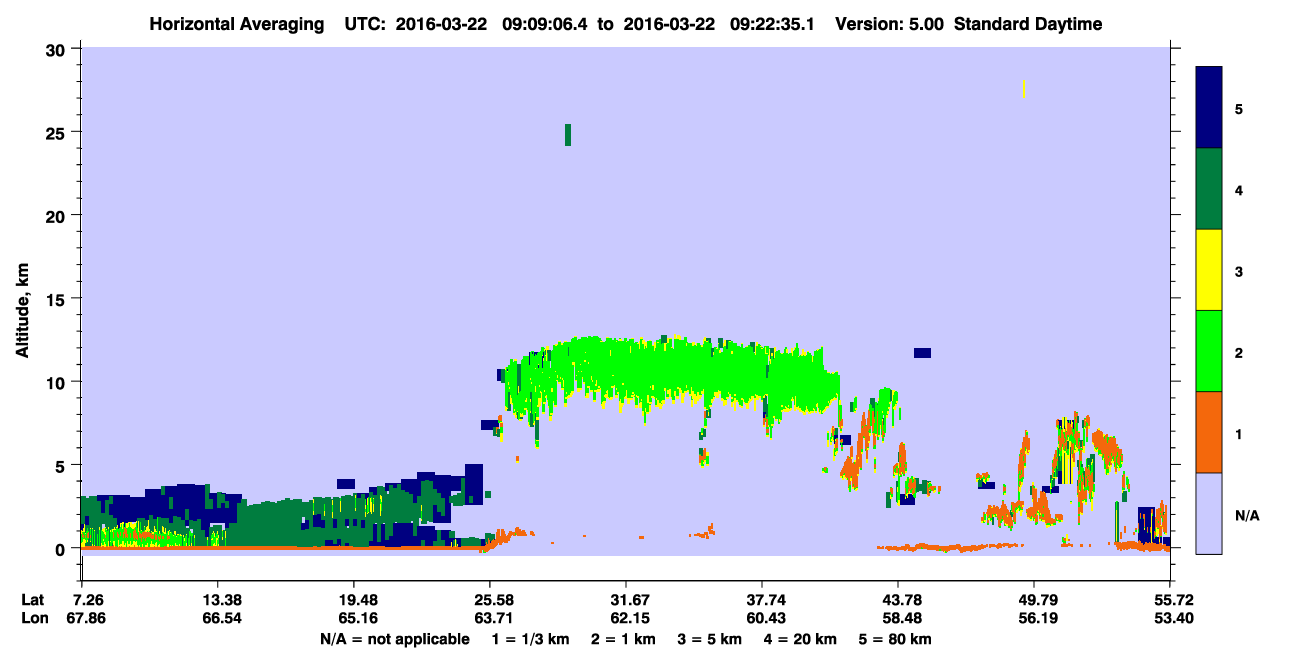Click the lavender N/A colorbar segment
1300x667 pixels.
coord(1209,513)
